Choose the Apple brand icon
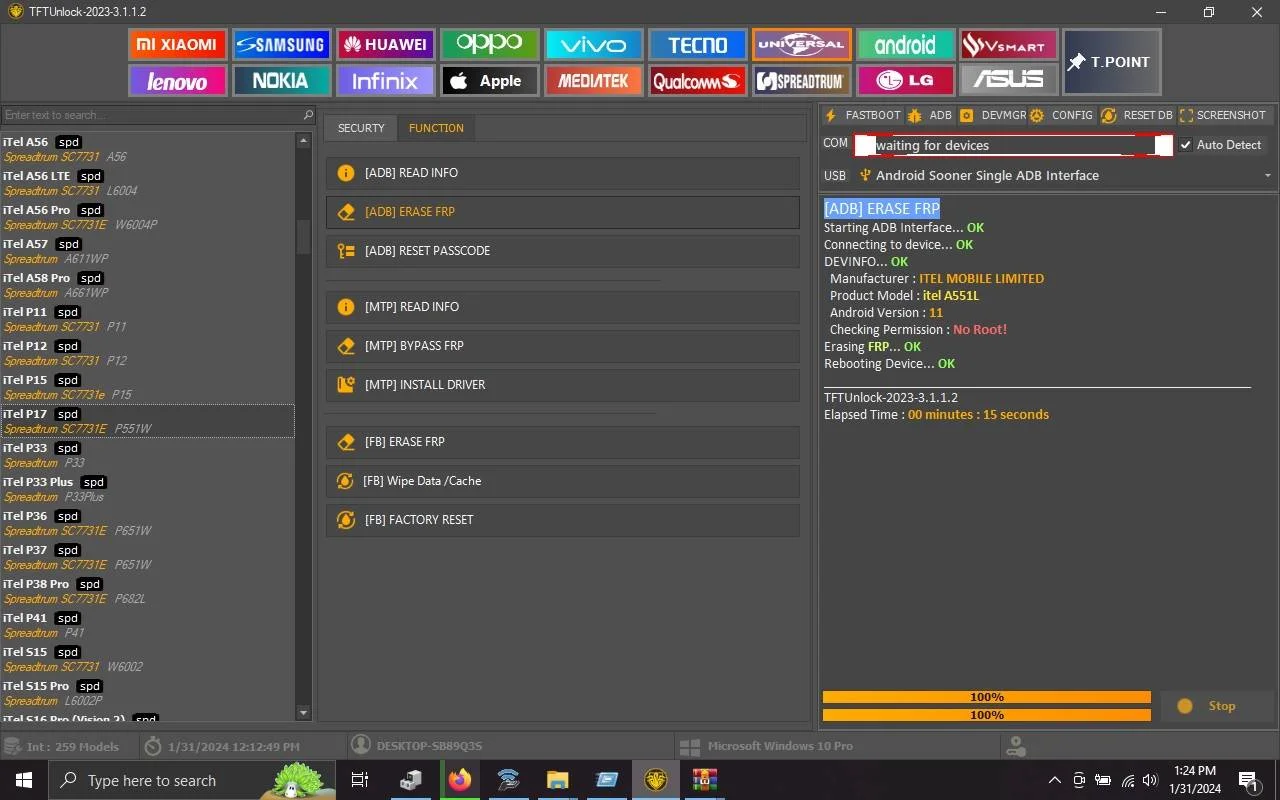1280x800 pixels. point(489,81)
